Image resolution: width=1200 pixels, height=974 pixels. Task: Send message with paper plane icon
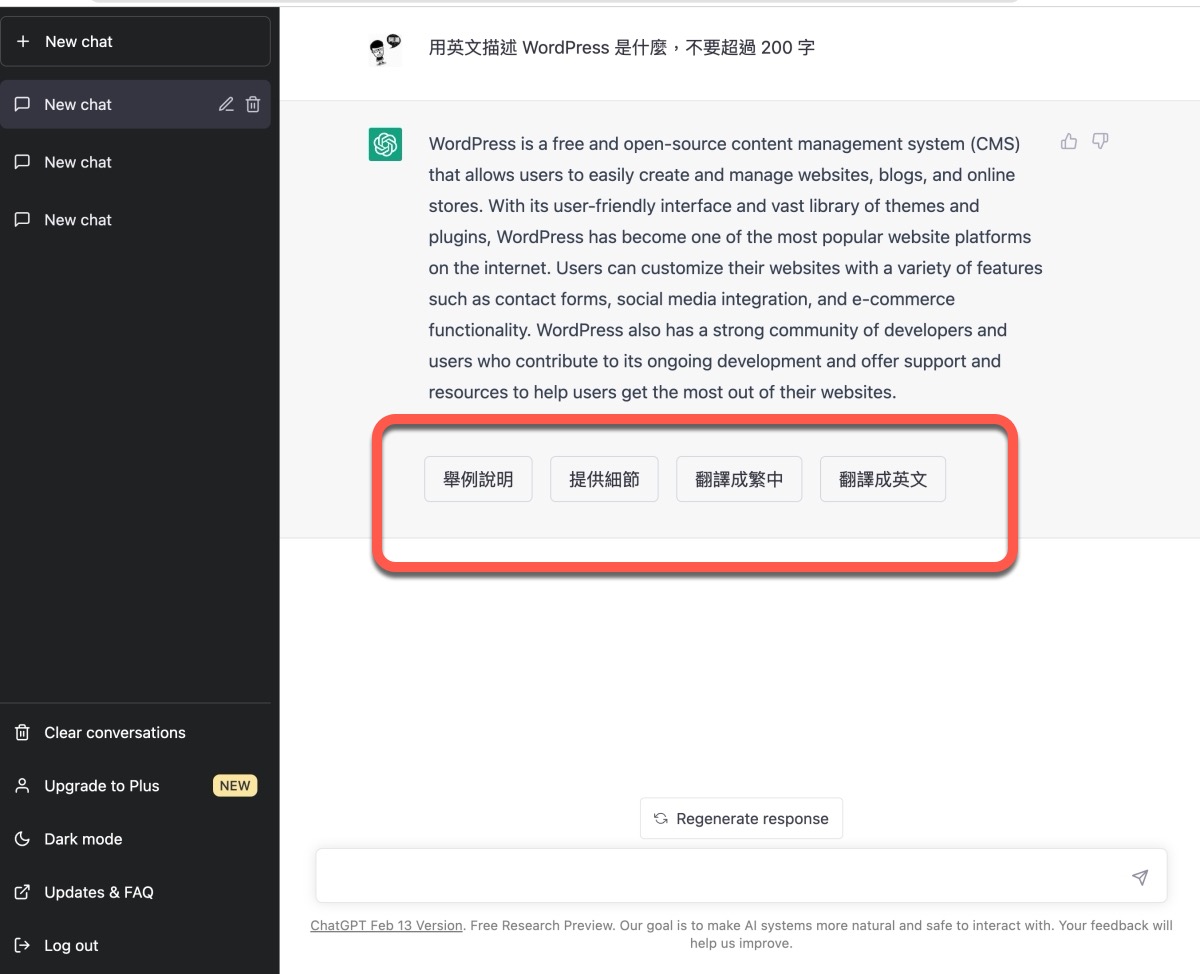click(x=1140, y=877)
